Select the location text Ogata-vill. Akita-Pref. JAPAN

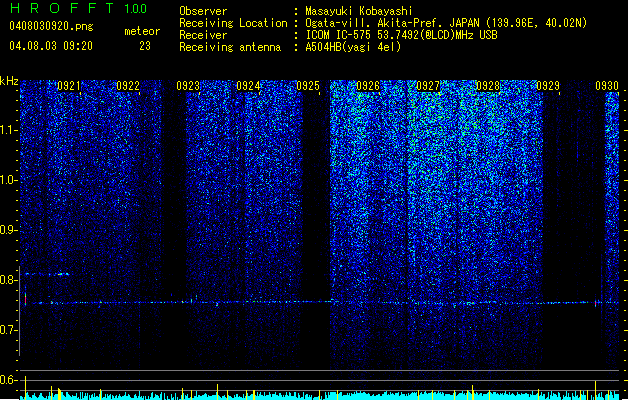pos(392,23)
